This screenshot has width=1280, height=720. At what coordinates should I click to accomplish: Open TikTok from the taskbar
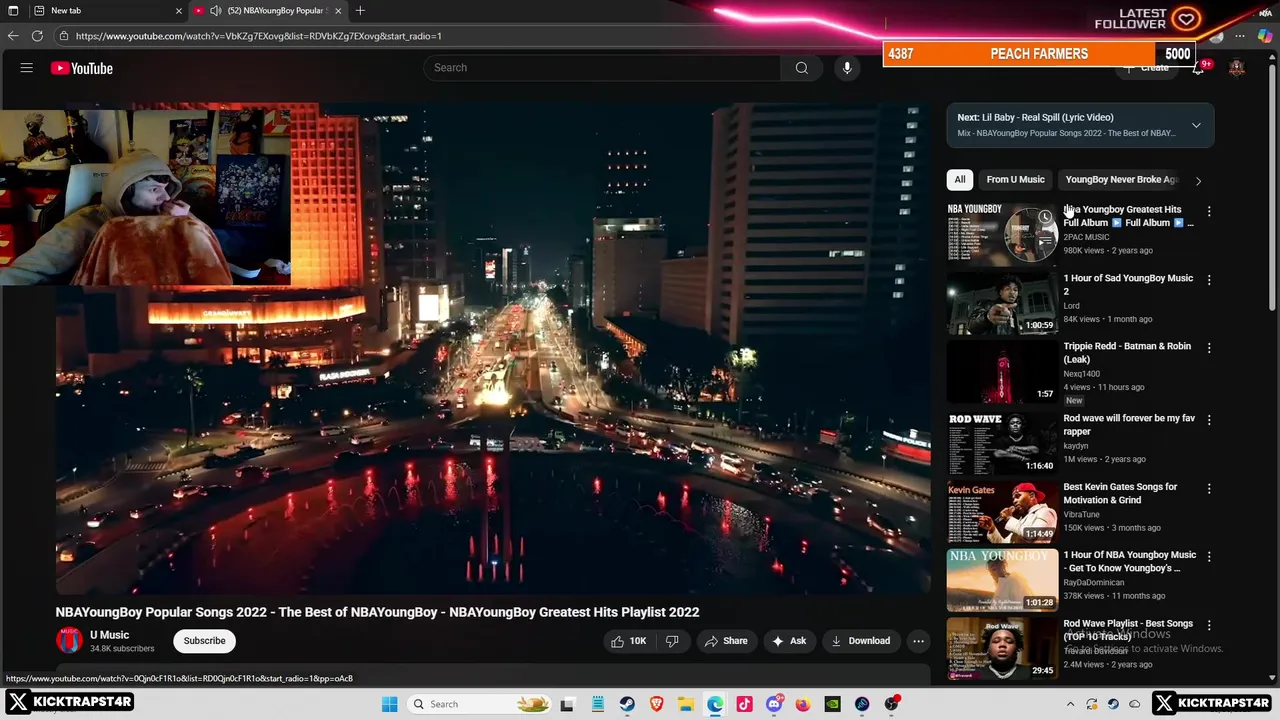click(744, 704)
